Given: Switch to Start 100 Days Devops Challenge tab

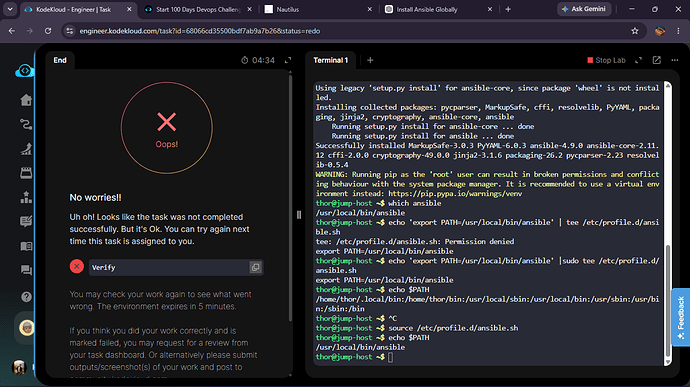Looking at the screenshot, I should pos(198,9).
